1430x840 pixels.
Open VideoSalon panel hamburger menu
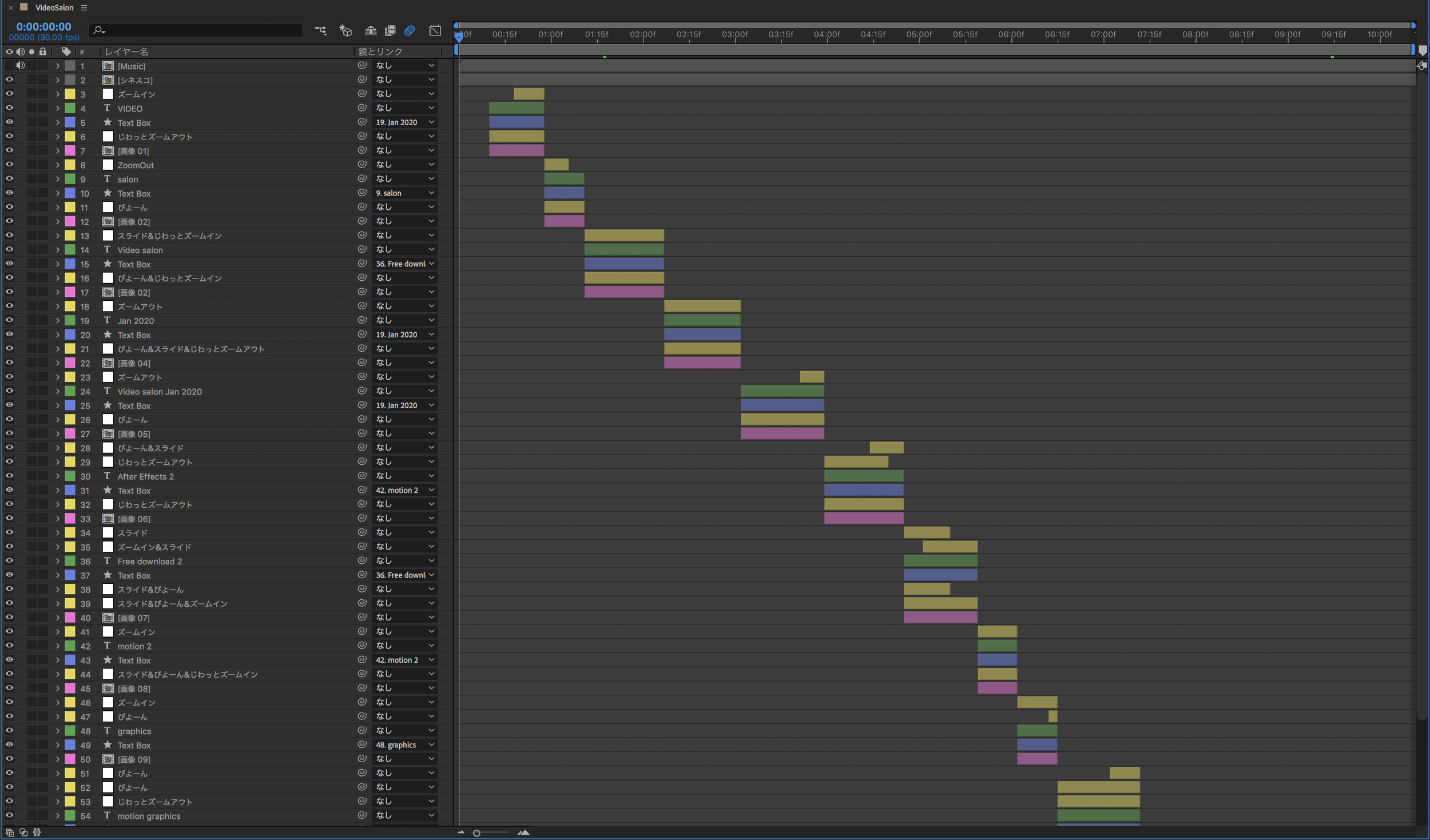pyautogui.click(x=84, y=7)
